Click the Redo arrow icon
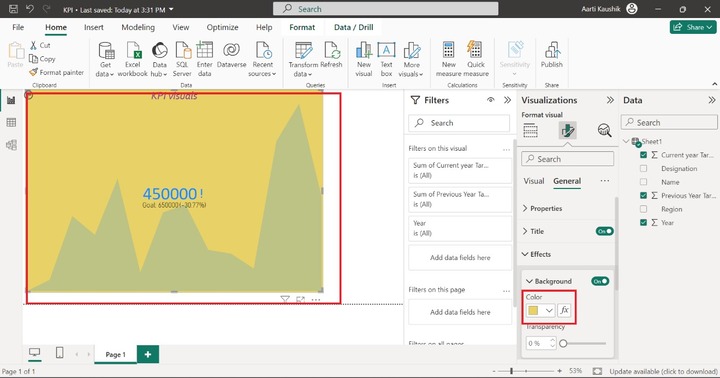This screenshot has height=378, width=720. 46,9
